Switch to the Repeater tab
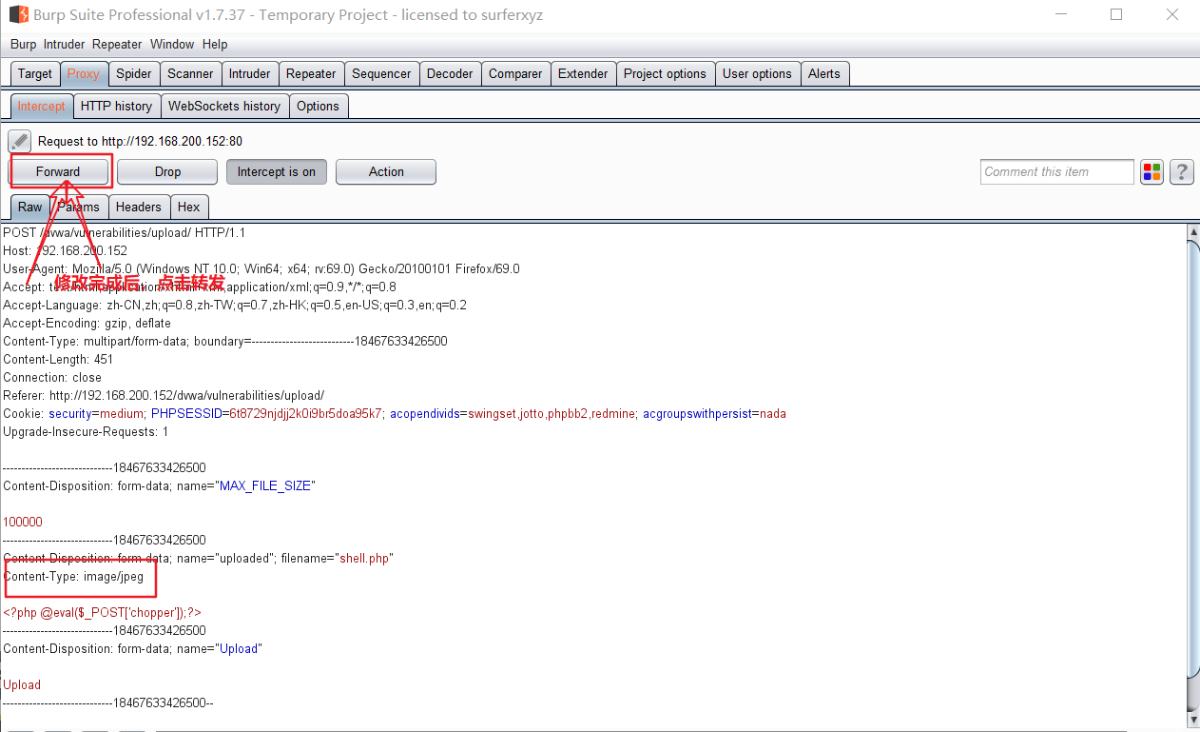Viewport: 1200px width, 732px height. tap(311, 74)
